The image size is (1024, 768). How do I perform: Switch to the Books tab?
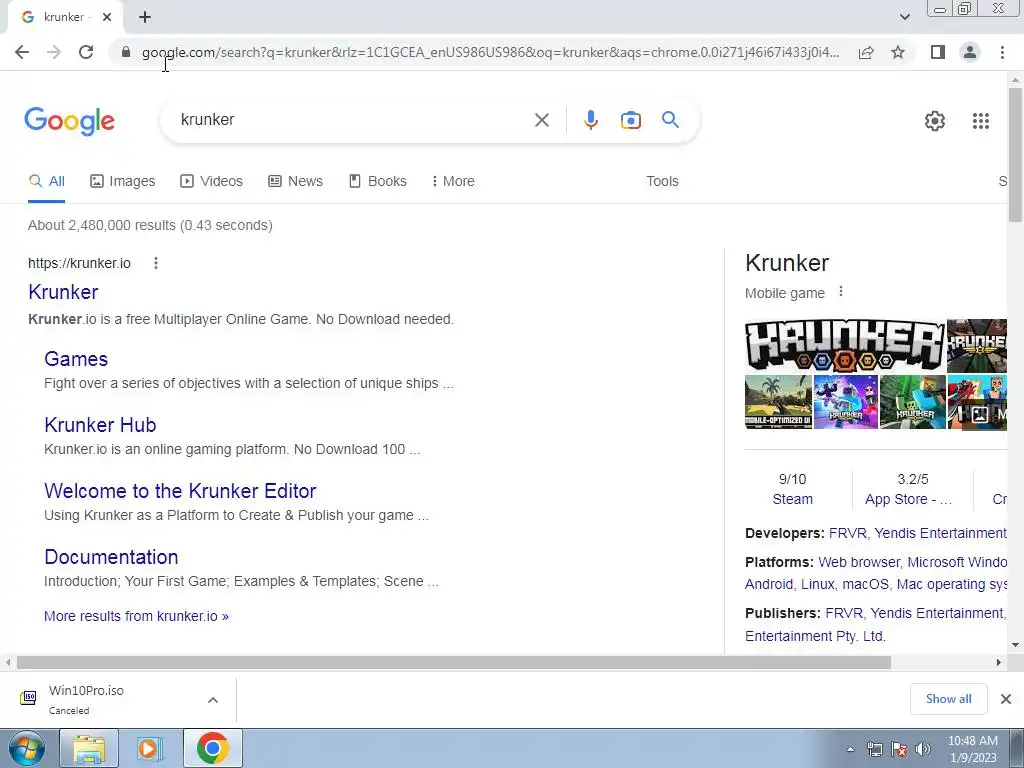(377, 182)
